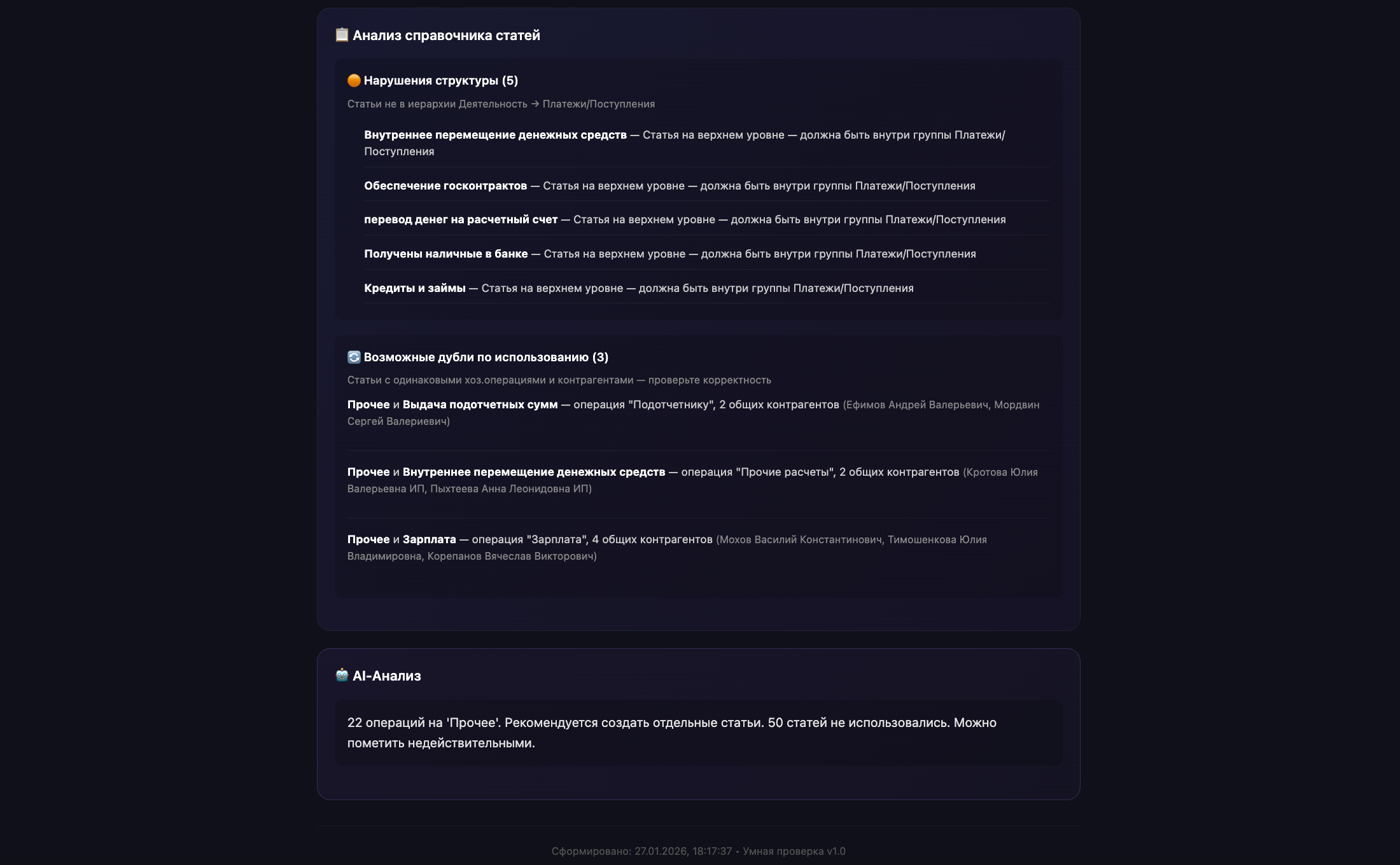This screenshot has height=865, width=1400.
Task: Click the Прочее name in the Зарплата duplicate row
Action: [x=368, y=539]
